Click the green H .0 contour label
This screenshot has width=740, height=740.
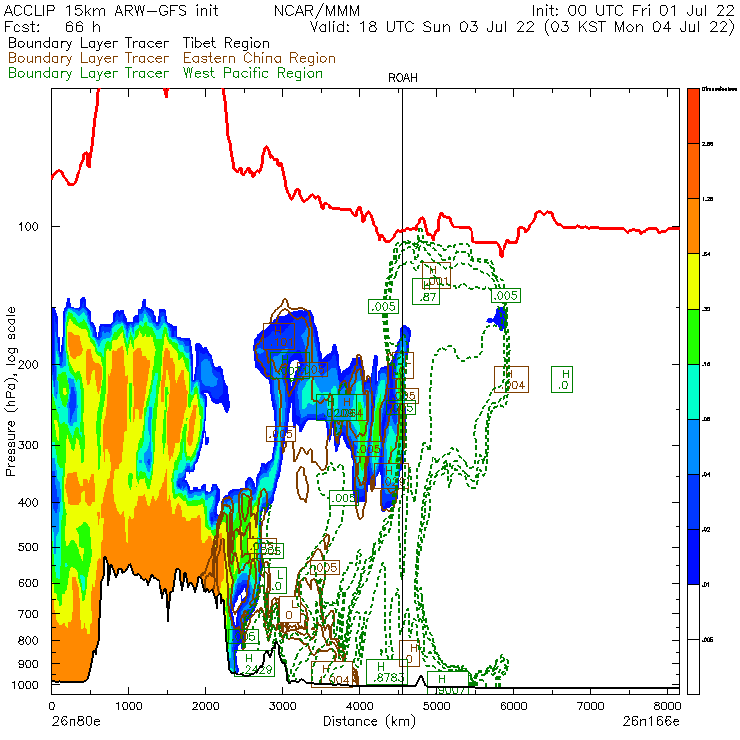click(x=562, y=379)
